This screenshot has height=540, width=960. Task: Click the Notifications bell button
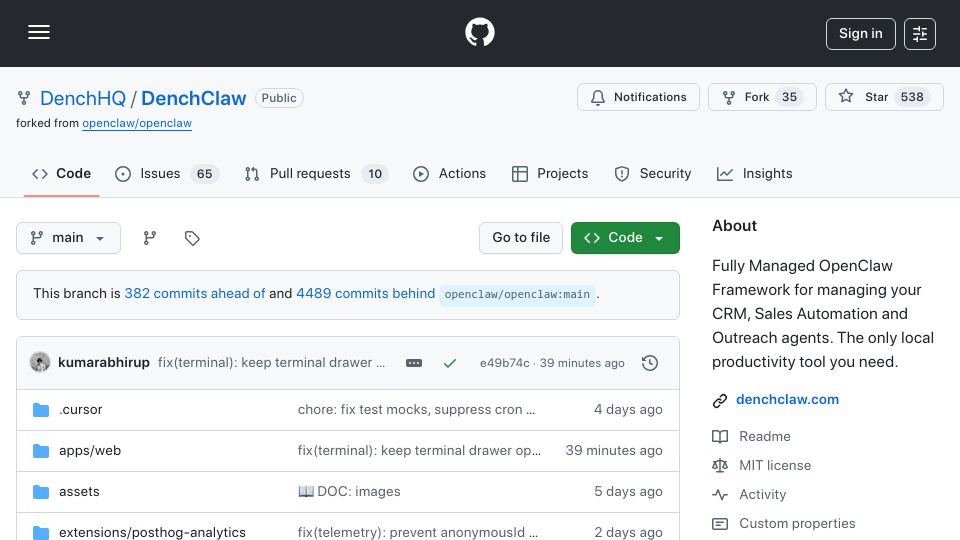(638, 97)
